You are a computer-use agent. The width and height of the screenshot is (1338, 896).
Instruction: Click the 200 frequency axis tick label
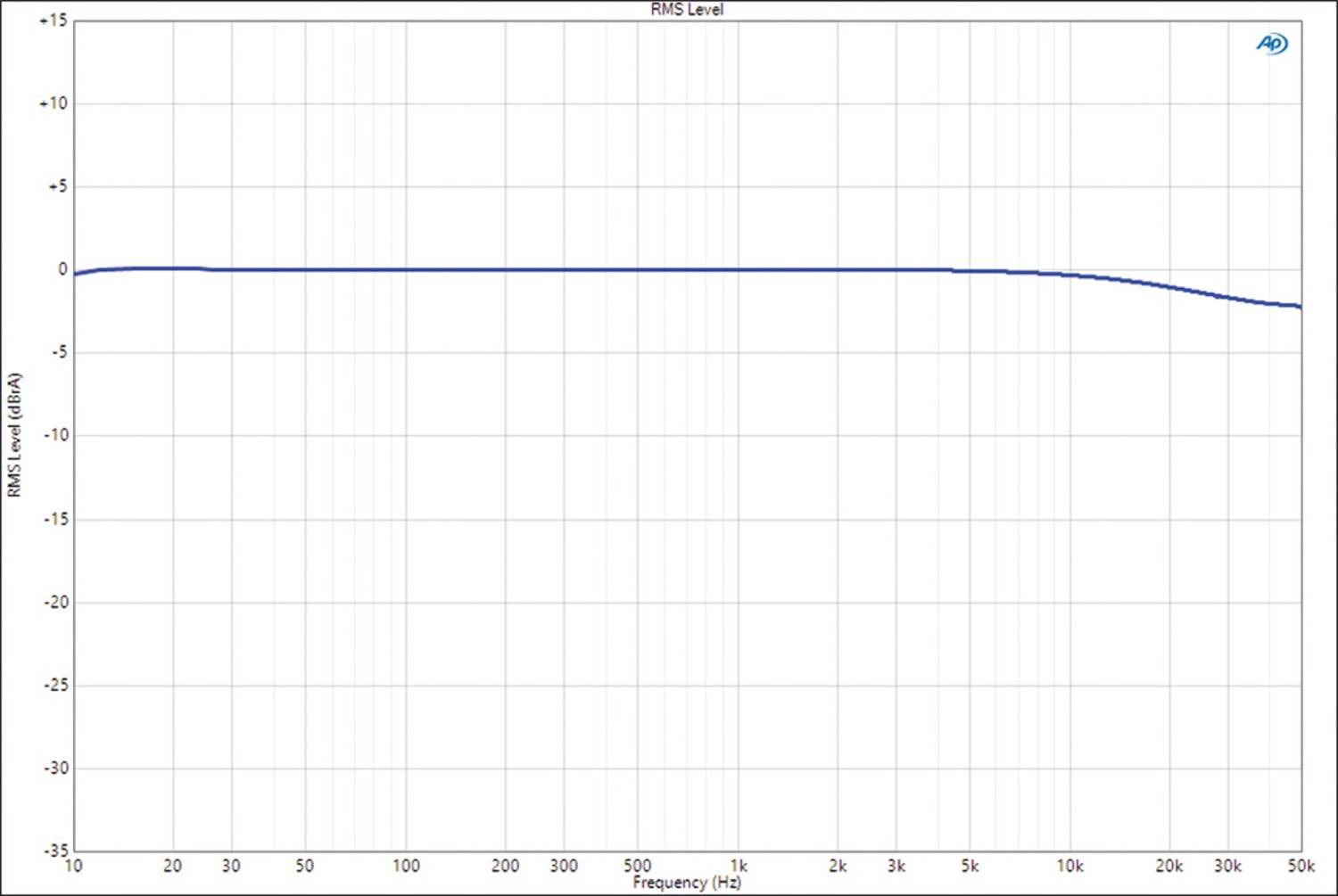pos(506,866)
